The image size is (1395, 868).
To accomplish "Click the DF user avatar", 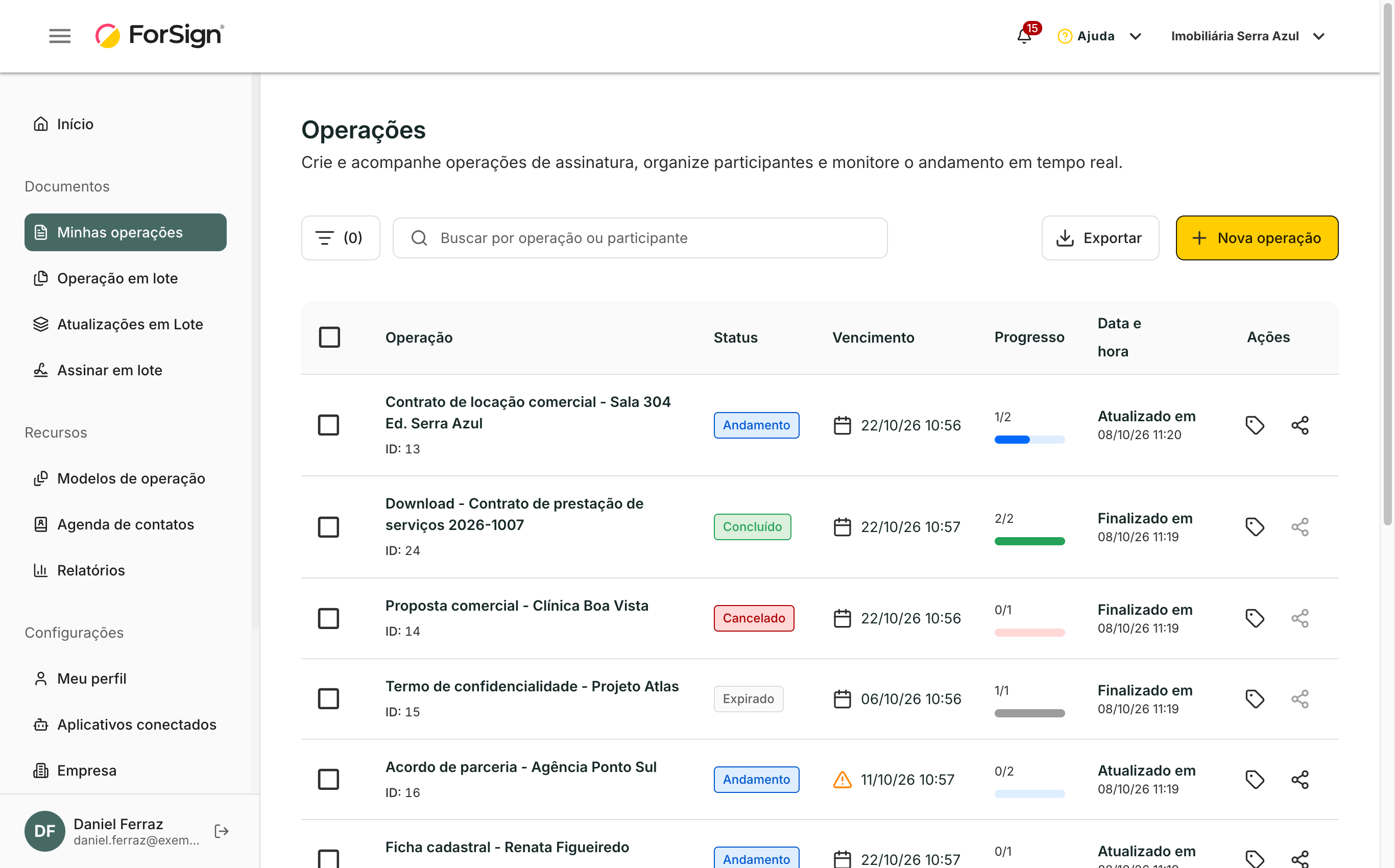I will click(x=45, y=831).
